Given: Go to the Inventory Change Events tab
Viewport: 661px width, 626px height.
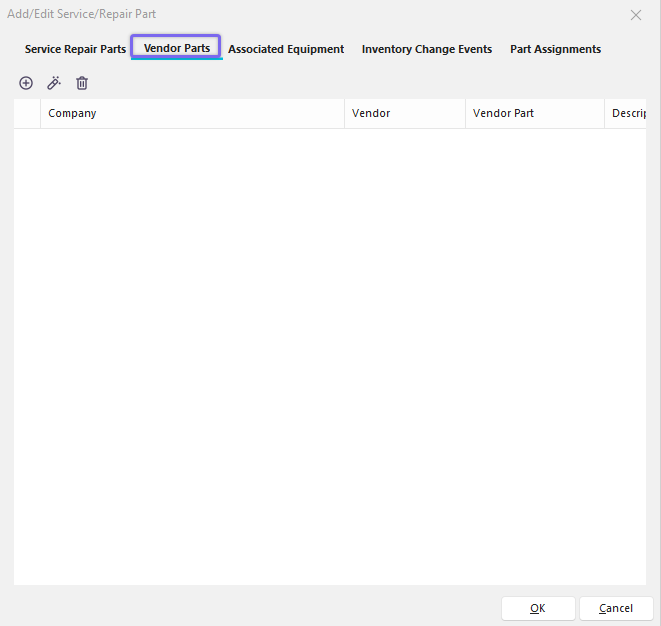Looking at the screenshot, I should [x=427, y=49].
